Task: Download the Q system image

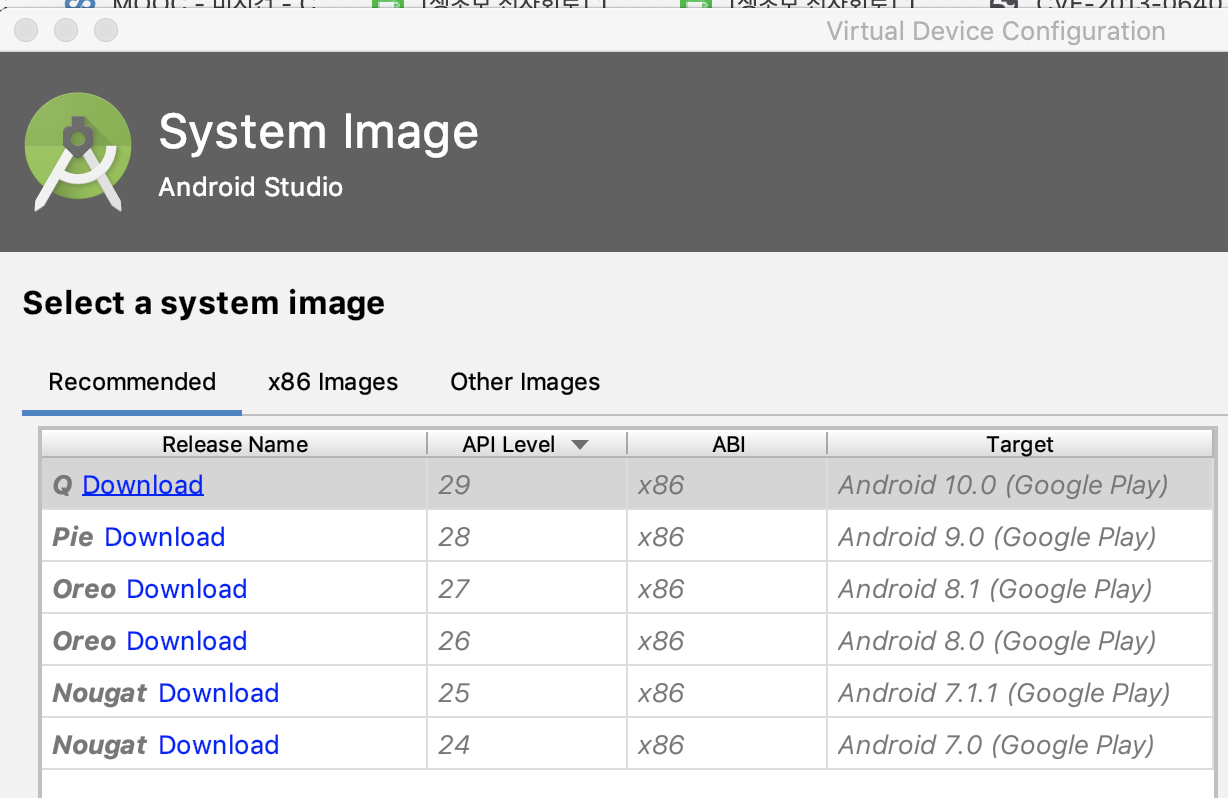Action: tap(143, 485)
